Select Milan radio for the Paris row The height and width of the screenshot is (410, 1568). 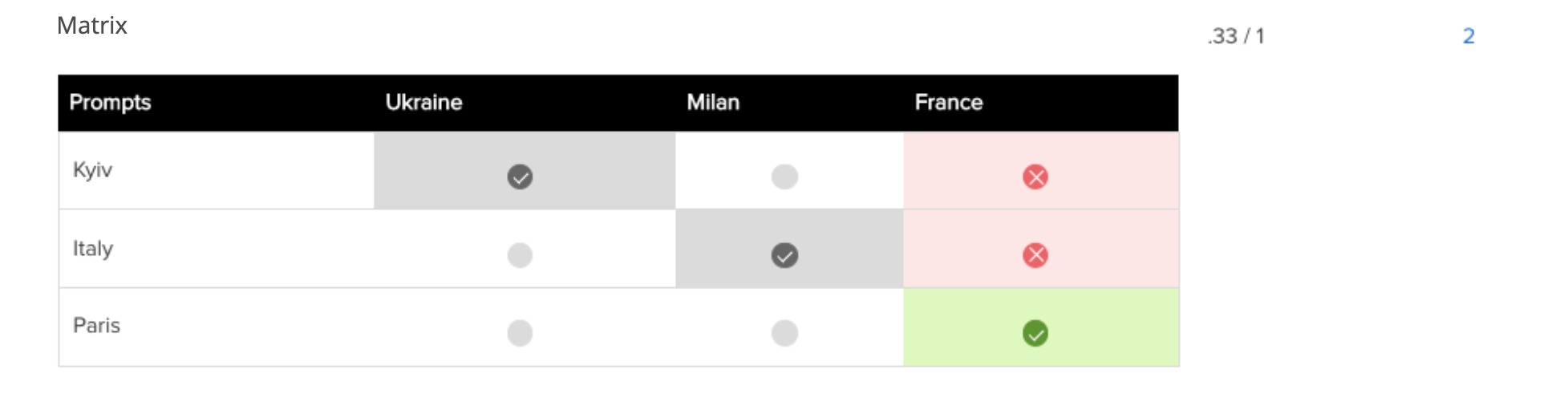784,333
